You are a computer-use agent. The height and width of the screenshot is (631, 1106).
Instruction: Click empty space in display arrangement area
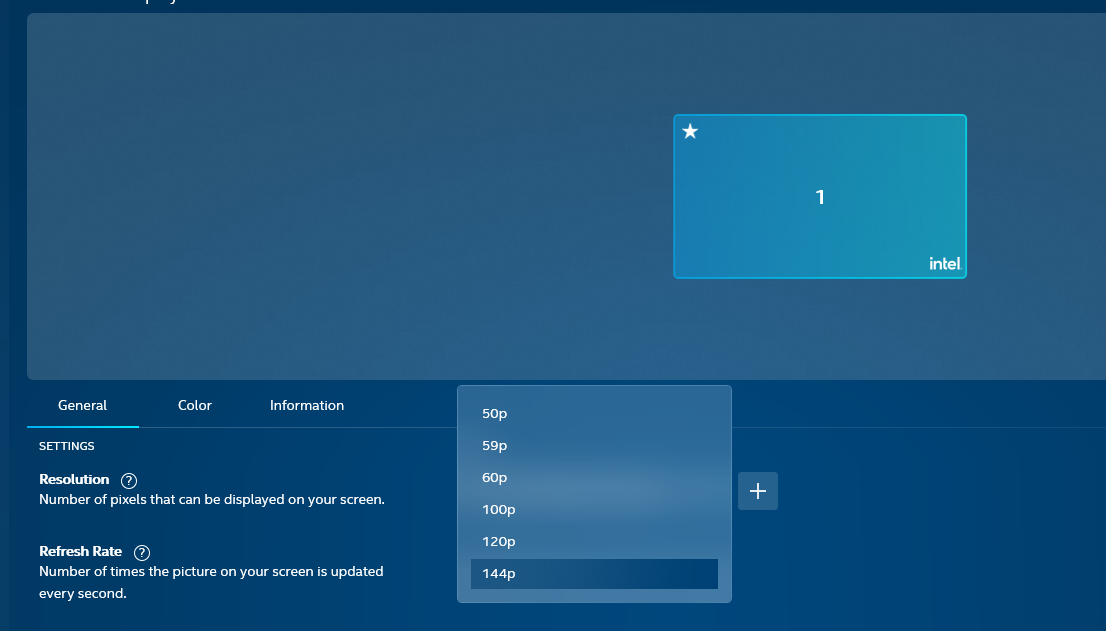[300, 200]
